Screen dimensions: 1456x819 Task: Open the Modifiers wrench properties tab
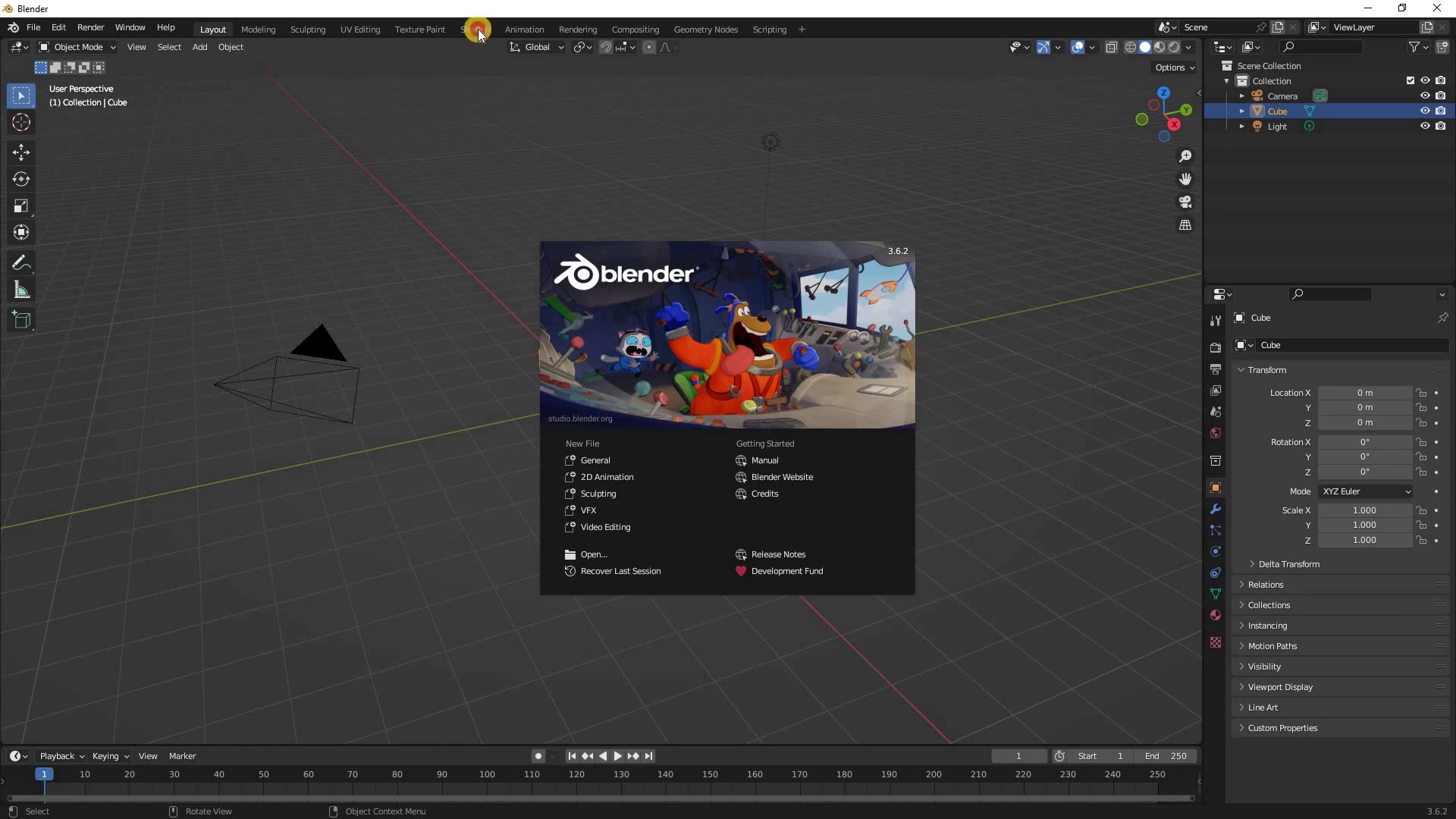point(1216,509)
